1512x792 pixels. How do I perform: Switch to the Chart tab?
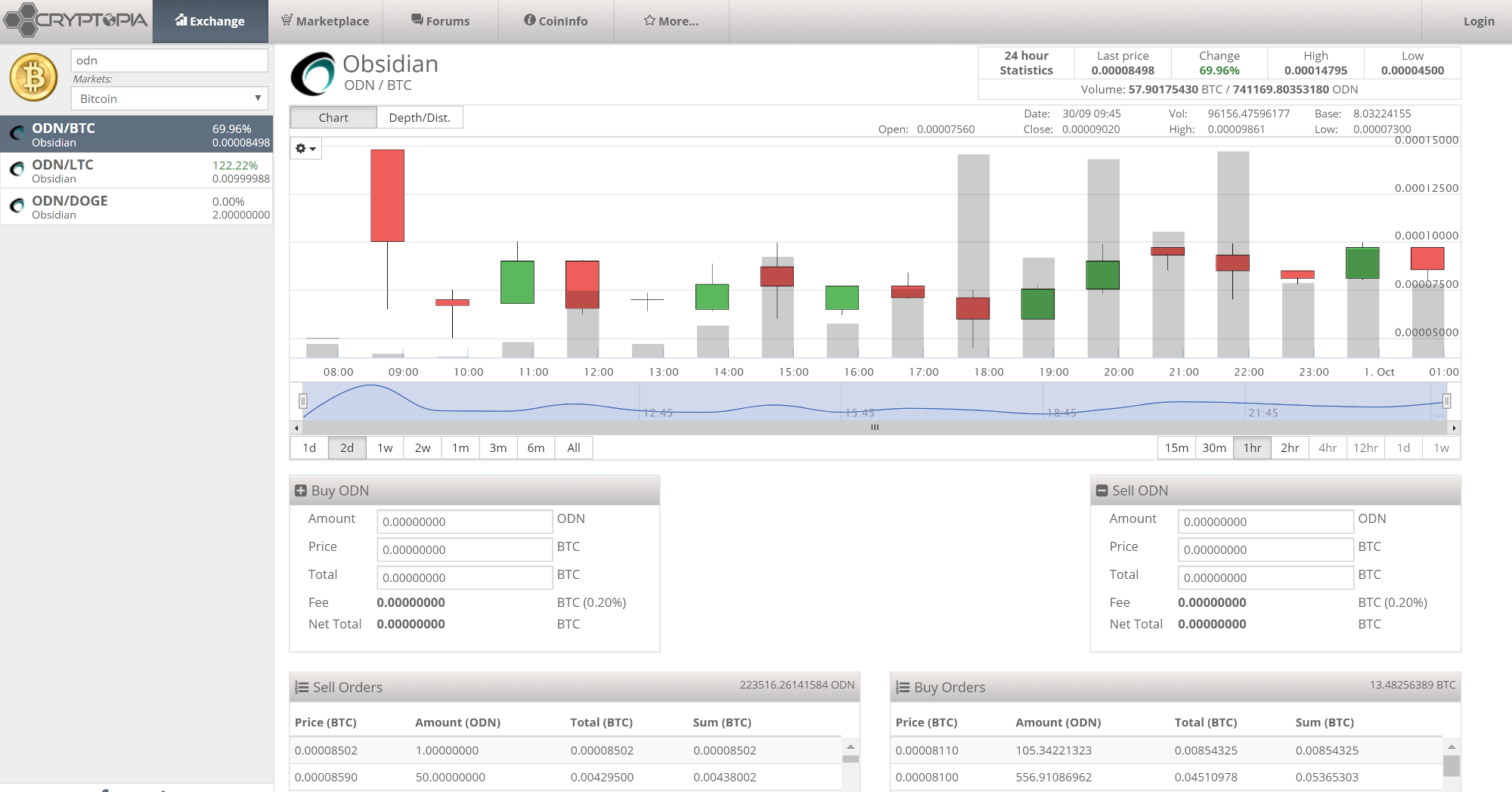333,117
